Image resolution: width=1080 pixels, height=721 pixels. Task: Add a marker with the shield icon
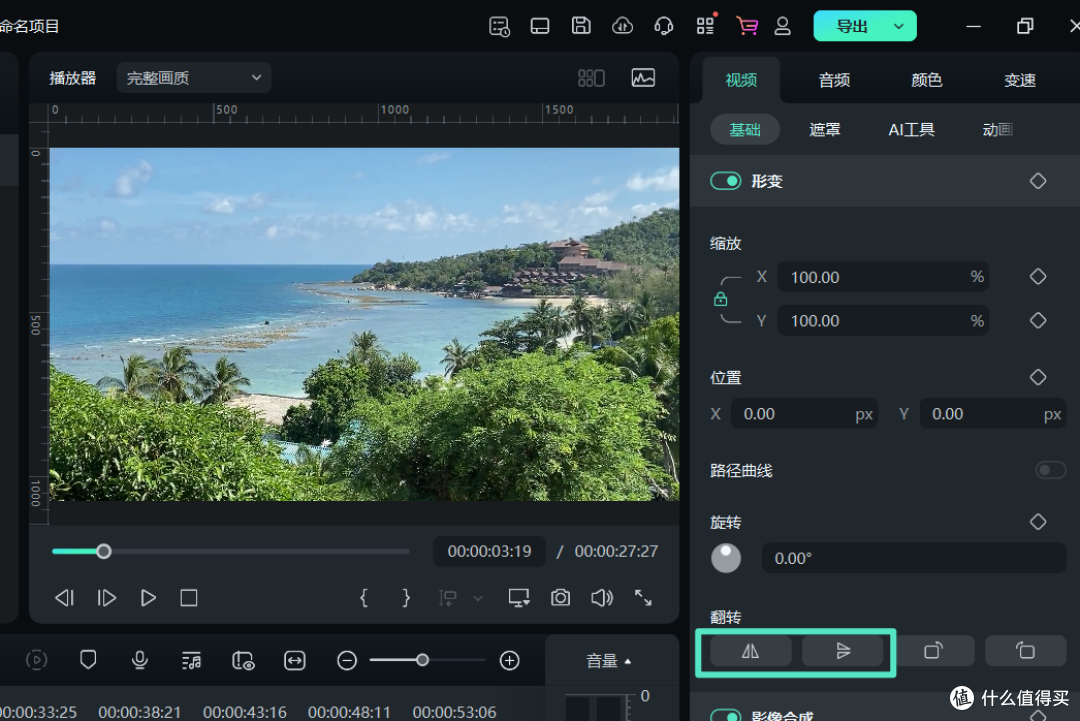pyautogui.click(x=88, y=660)
